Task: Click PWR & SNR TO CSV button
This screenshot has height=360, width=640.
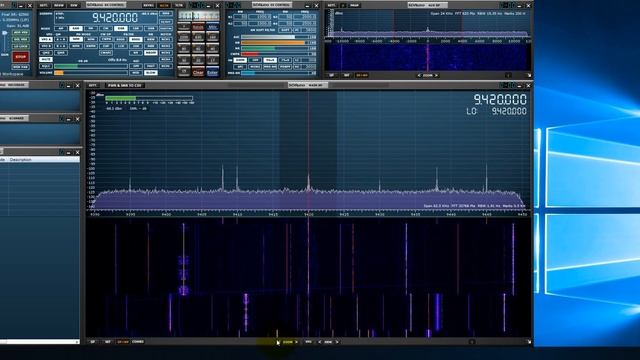Action: point(124,85)
